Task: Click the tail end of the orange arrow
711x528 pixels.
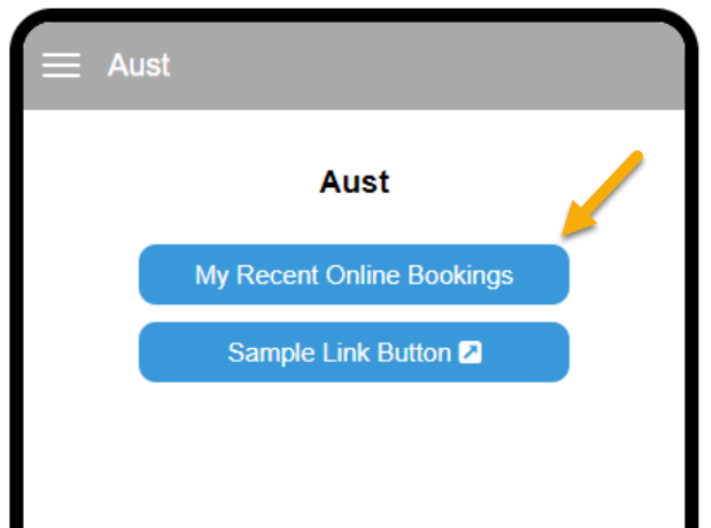Action: tap(637, 156)
